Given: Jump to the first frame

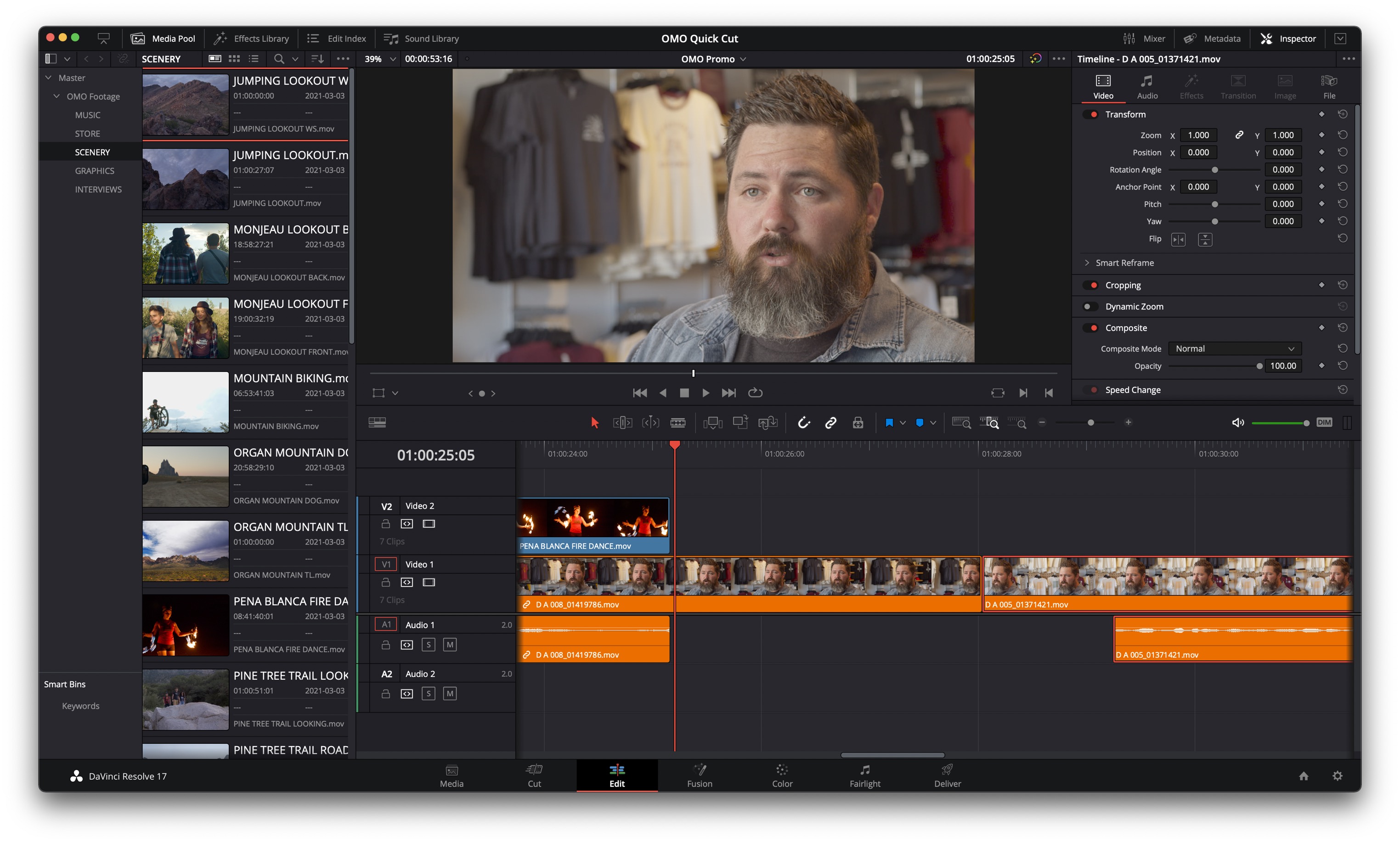Looking at the screenshot, I should click(640, 393).
